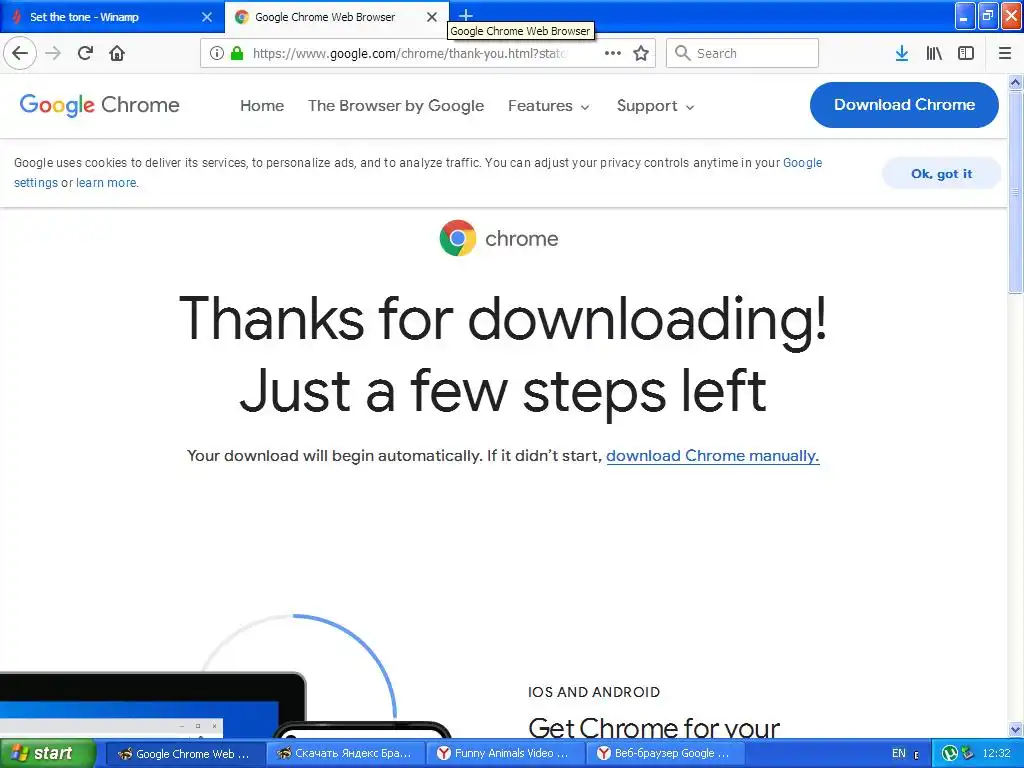Open the Windows start menu
The height and width of the screenshot is (768, 1024).
[47, 753]
